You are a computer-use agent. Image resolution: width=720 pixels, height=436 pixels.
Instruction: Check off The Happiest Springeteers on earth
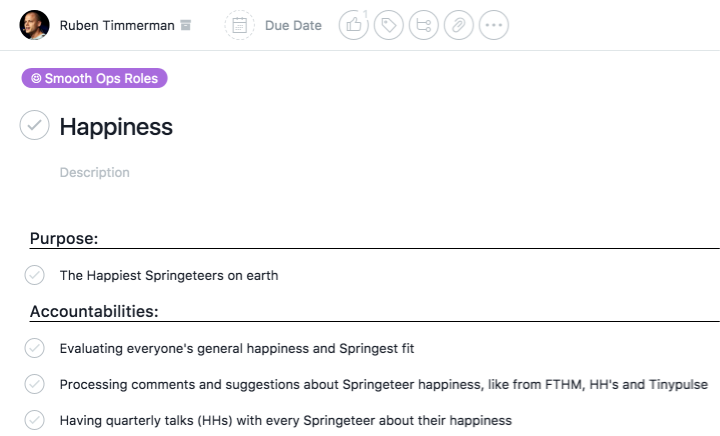[x=34, y=275]
